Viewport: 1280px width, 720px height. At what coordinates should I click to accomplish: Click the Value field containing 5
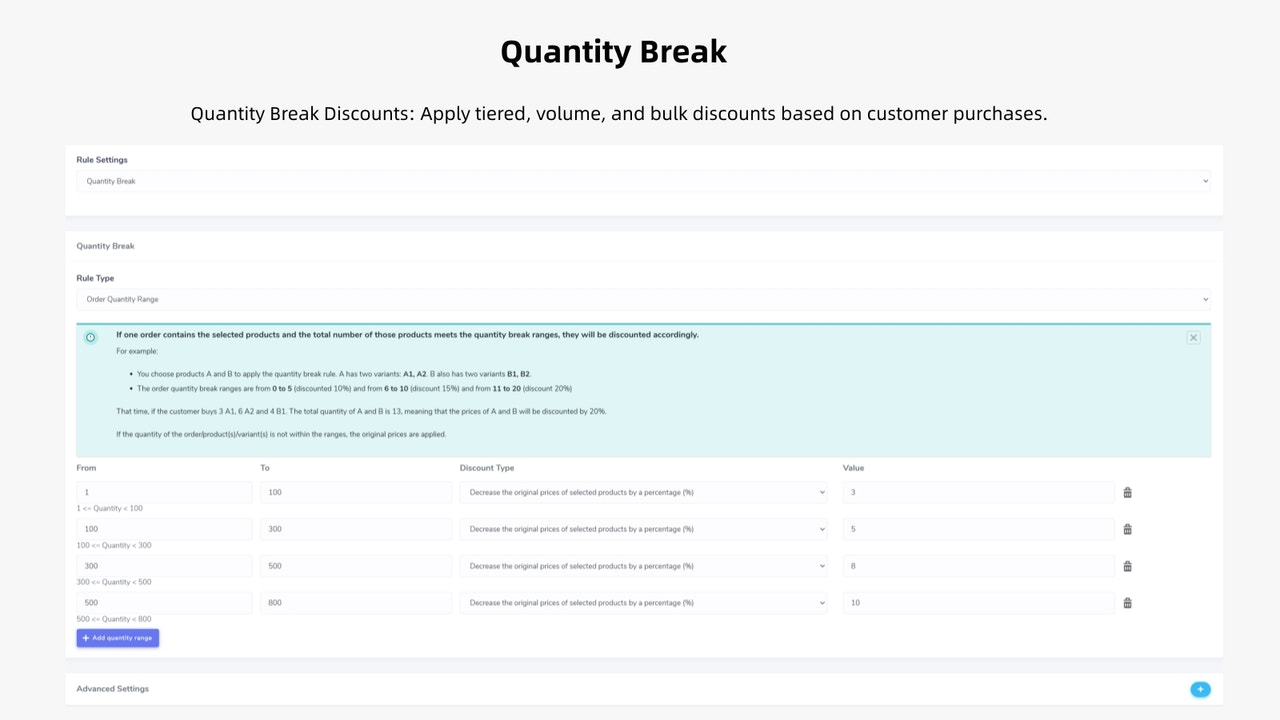977,529
